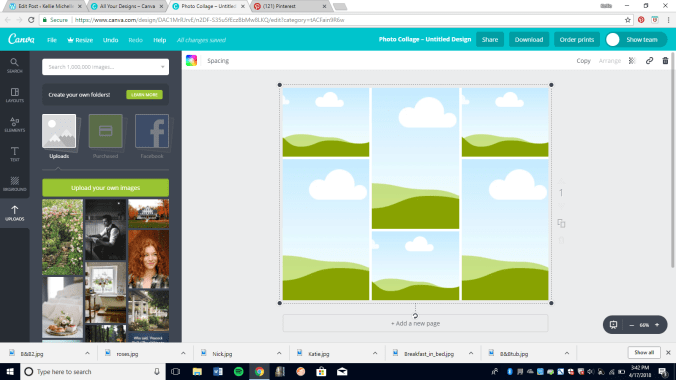Screen dimensions: 676x380
Task: Click the Order prints button
Action: point(577,39)
